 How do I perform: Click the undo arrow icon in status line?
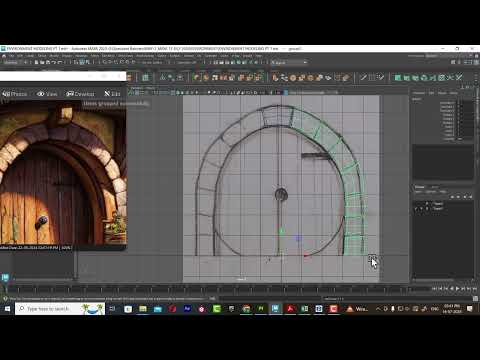54,62
